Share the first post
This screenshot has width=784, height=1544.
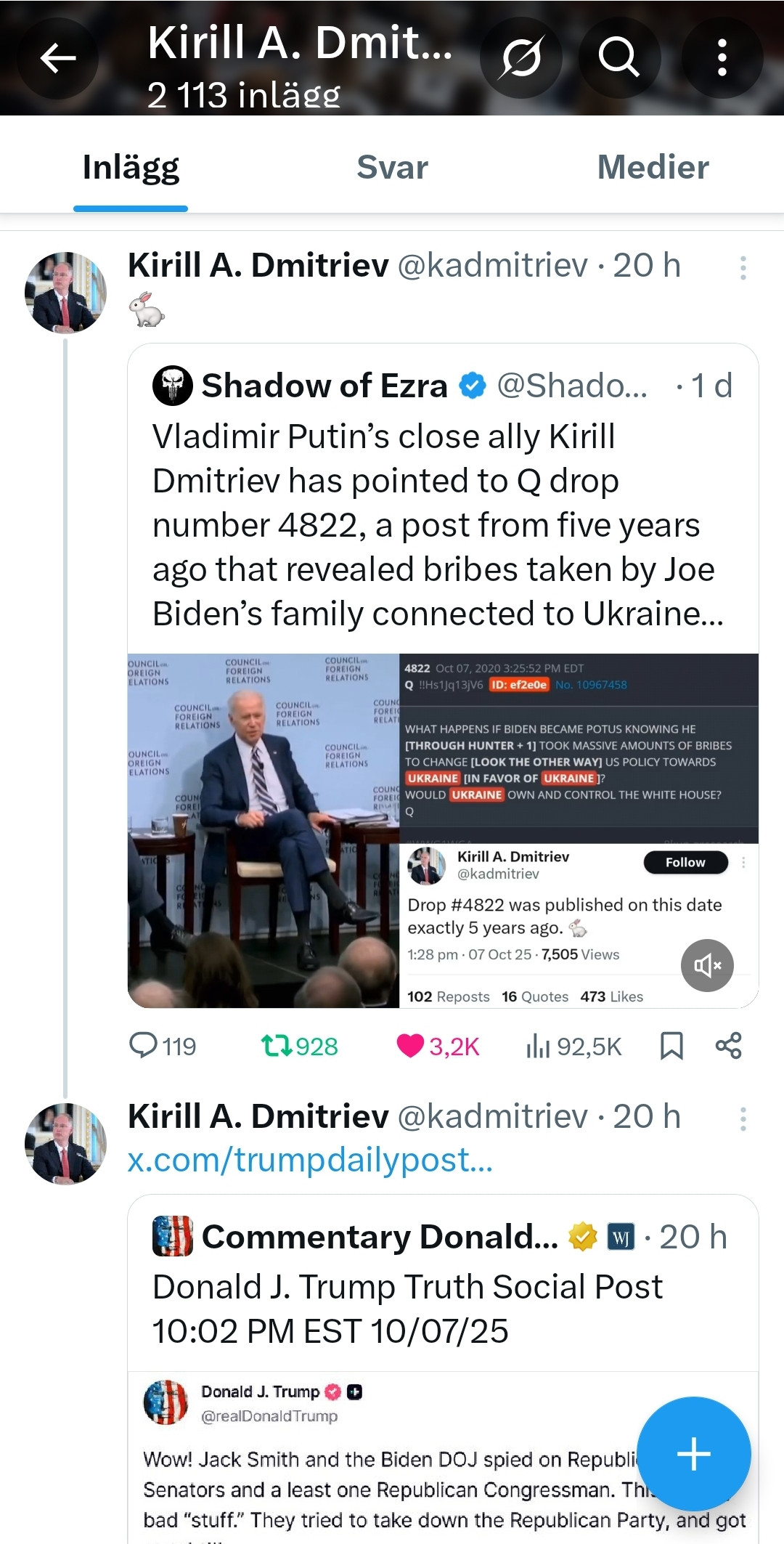pos(728,1046)
